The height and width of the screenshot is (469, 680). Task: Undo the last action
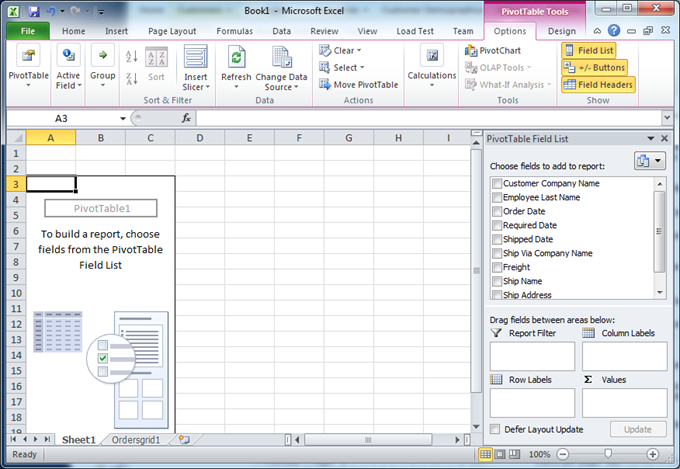click(x=51, y=11)
